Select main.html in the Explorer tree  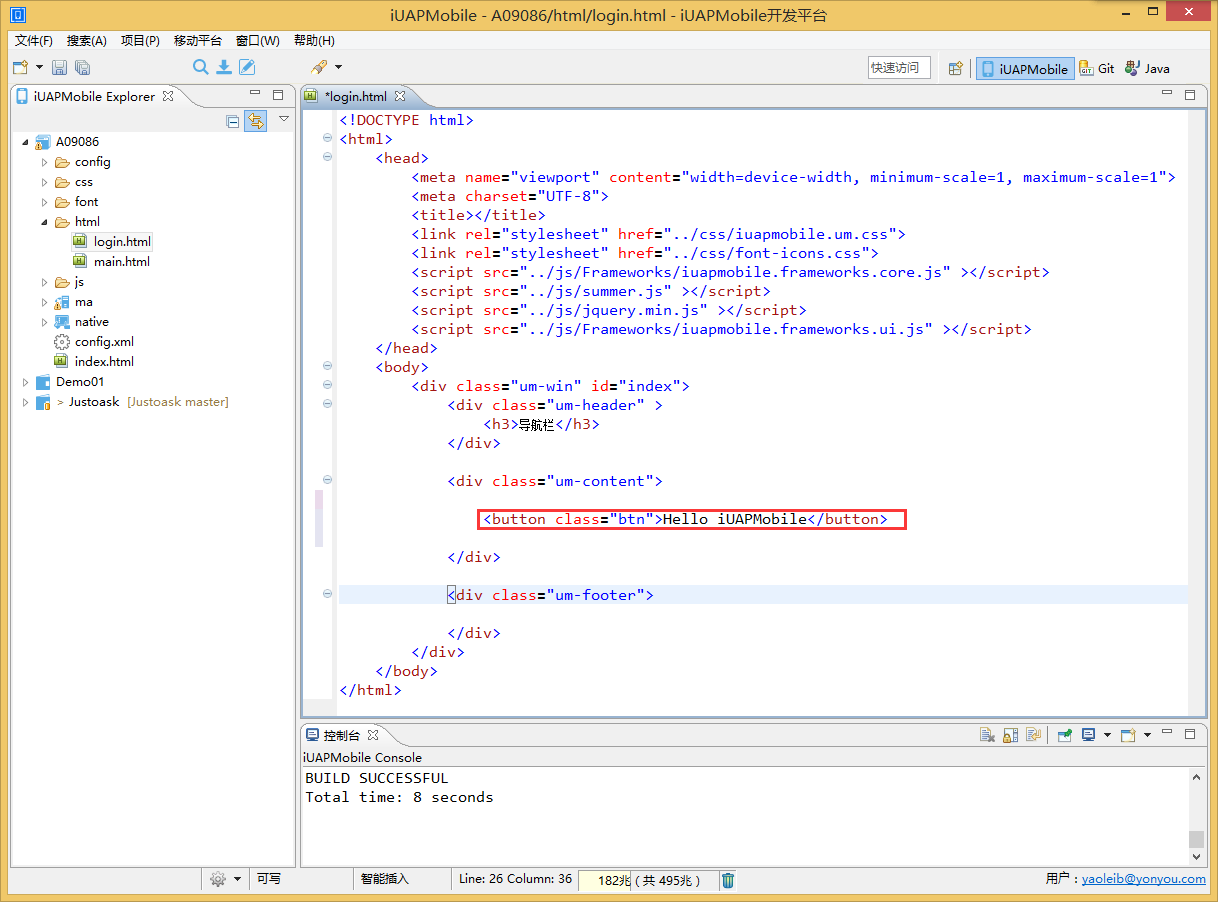(121, 262)
